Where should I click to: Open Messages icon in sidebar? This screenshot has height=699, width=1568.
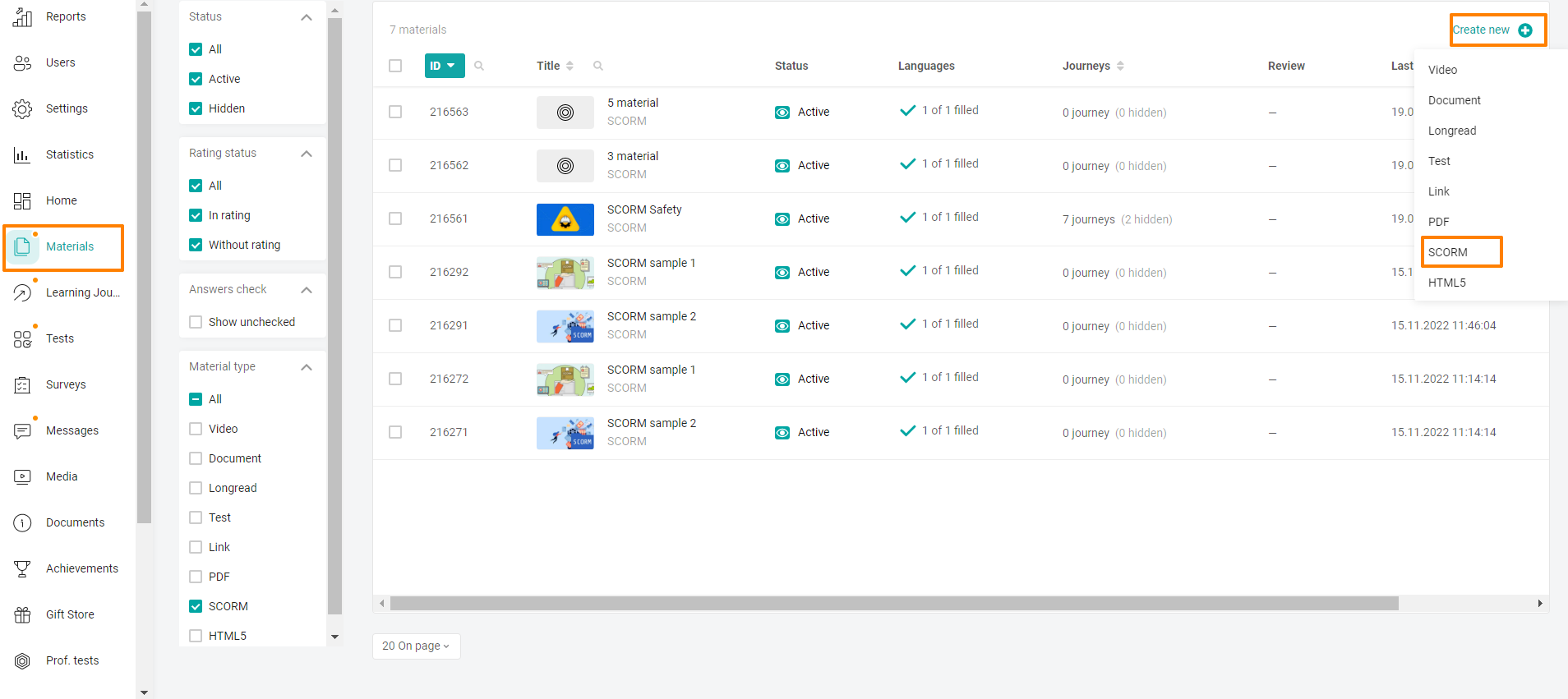point(22,430)
